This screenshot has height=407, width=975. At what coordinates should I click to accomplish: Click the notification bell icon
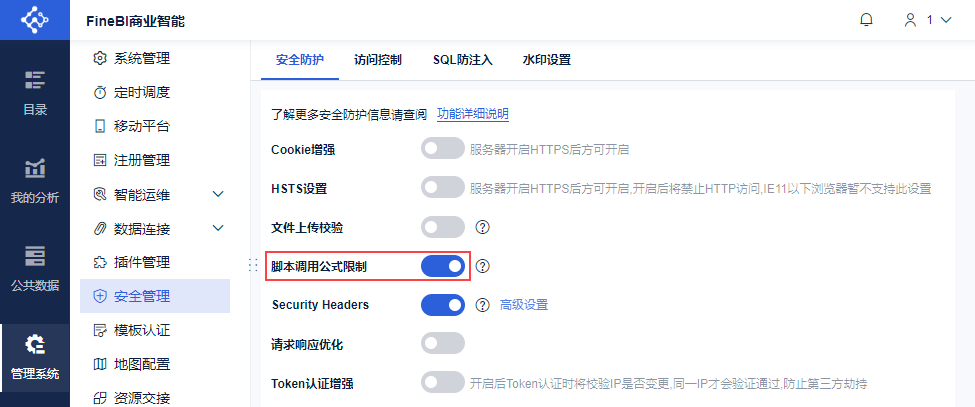click(x=867, y=20)
